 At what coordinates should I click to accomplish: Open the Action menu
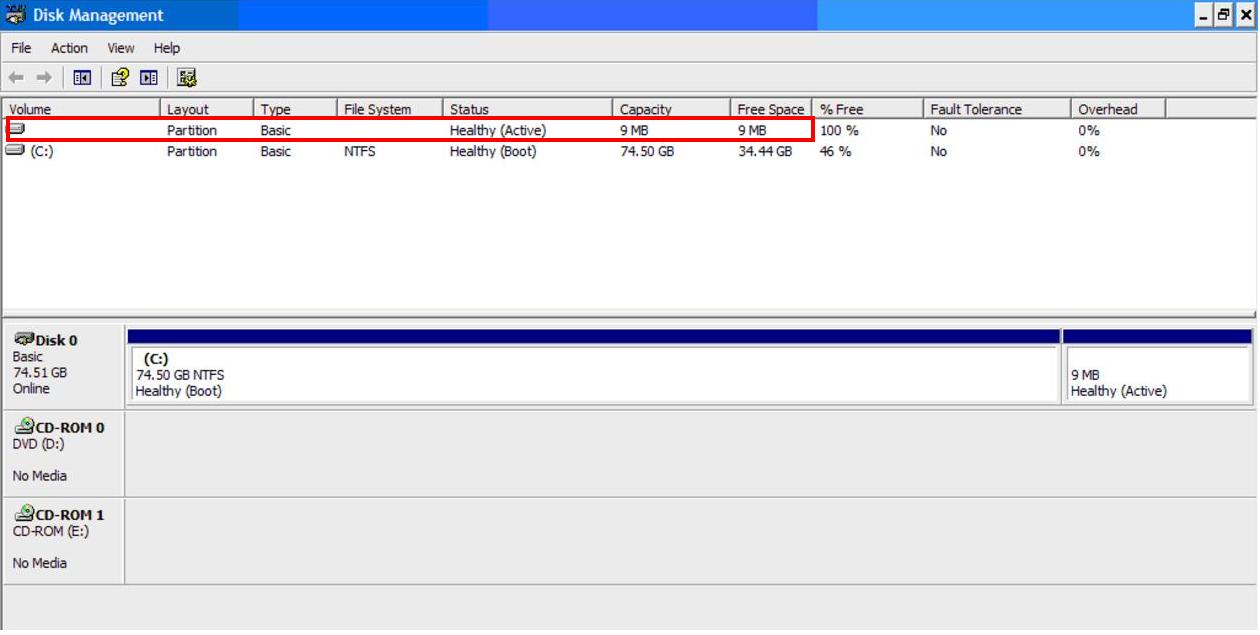(x=69, y=48)
